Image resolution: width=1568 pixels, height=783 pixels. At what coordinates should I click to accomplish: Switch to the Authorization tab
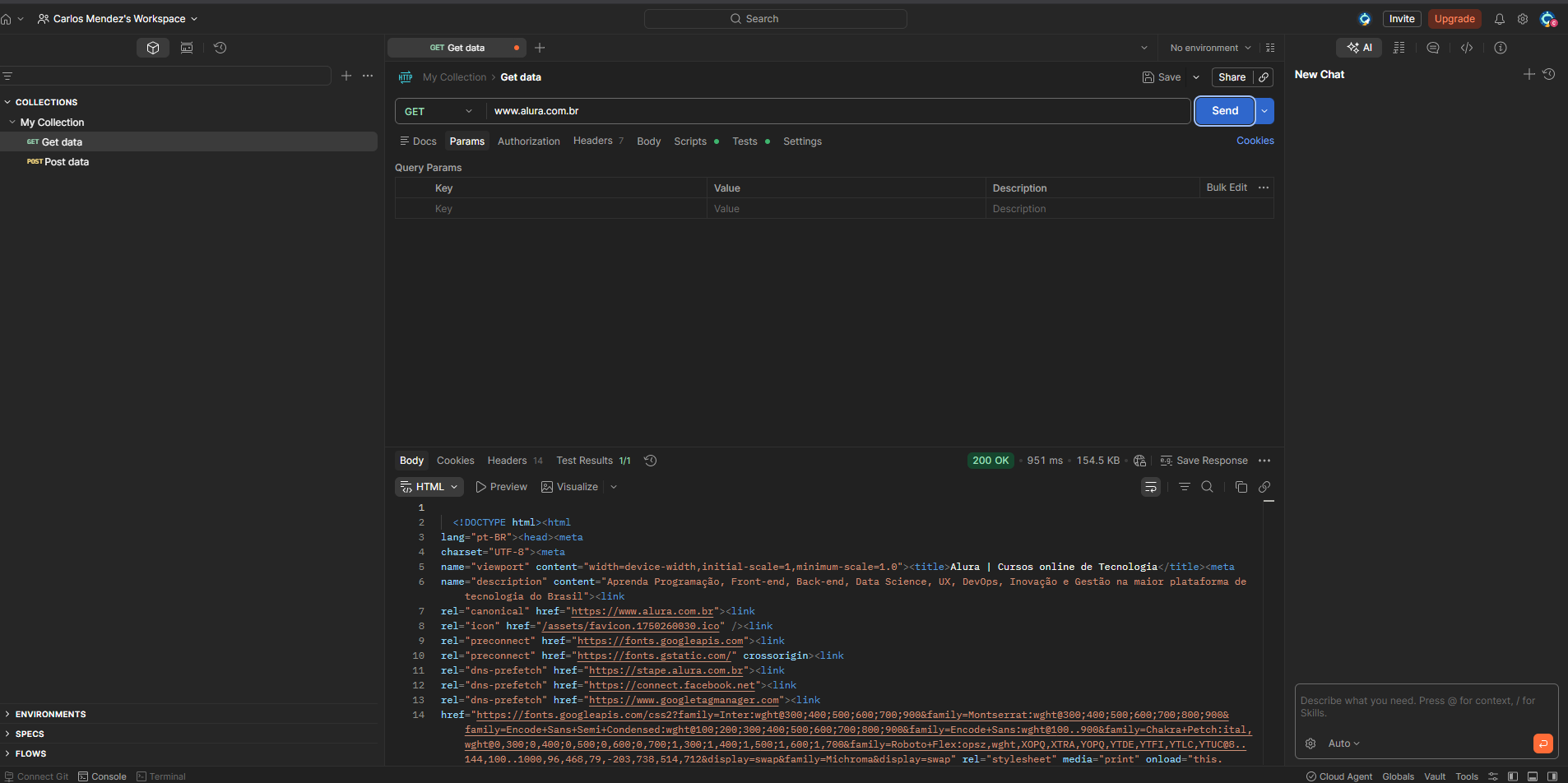pyautogui.click(x=528, y=141)
